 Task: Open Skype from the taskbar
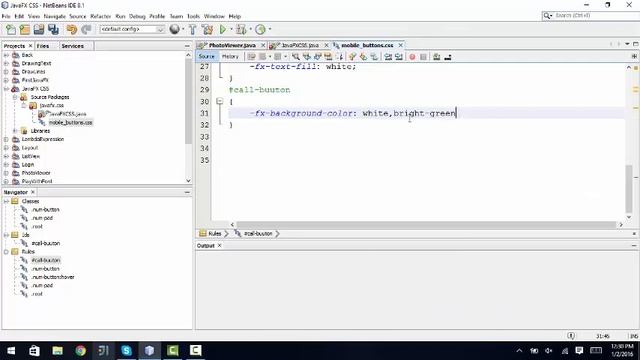click(x=127, y=351)
